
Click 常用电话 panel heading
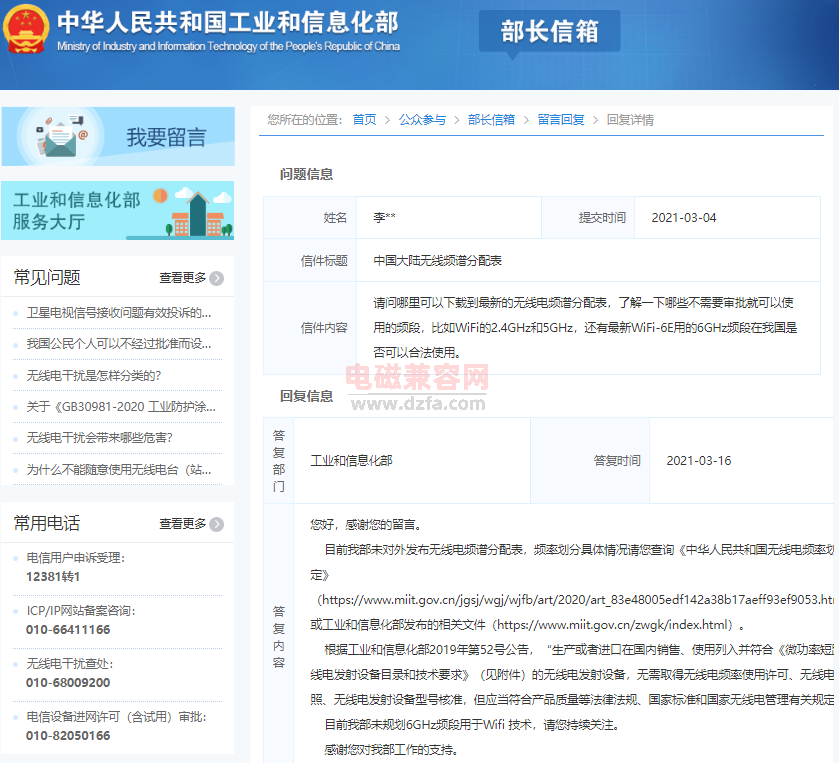tap(47, 523)
